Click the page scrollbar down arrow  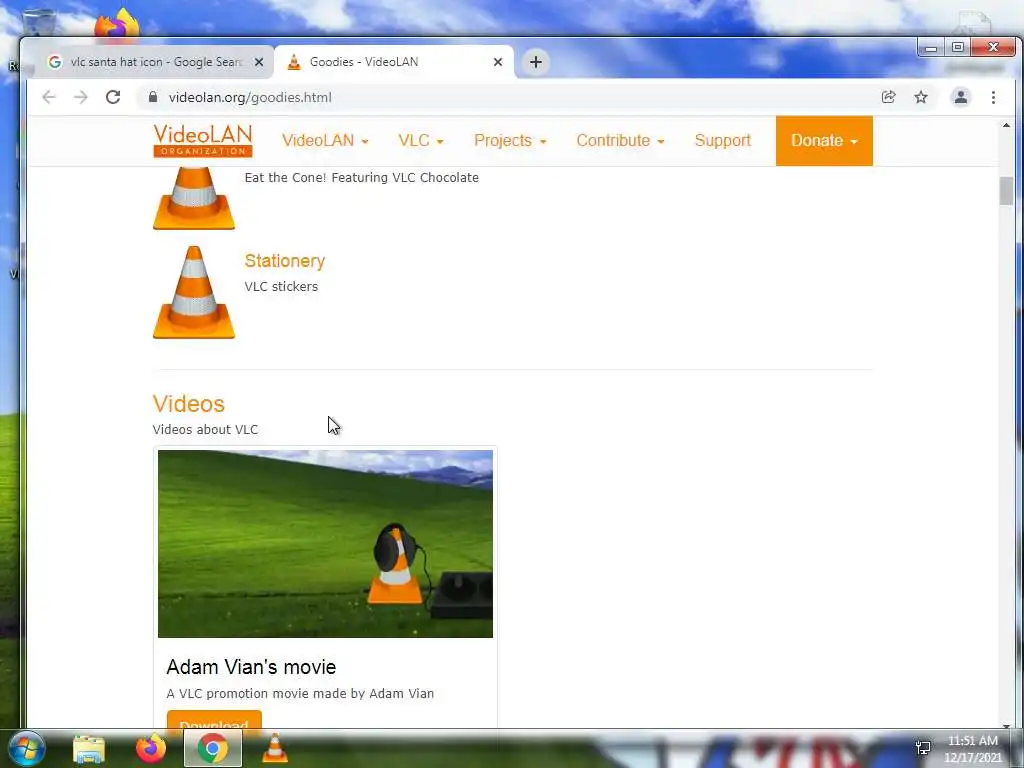click(1006, 725)
